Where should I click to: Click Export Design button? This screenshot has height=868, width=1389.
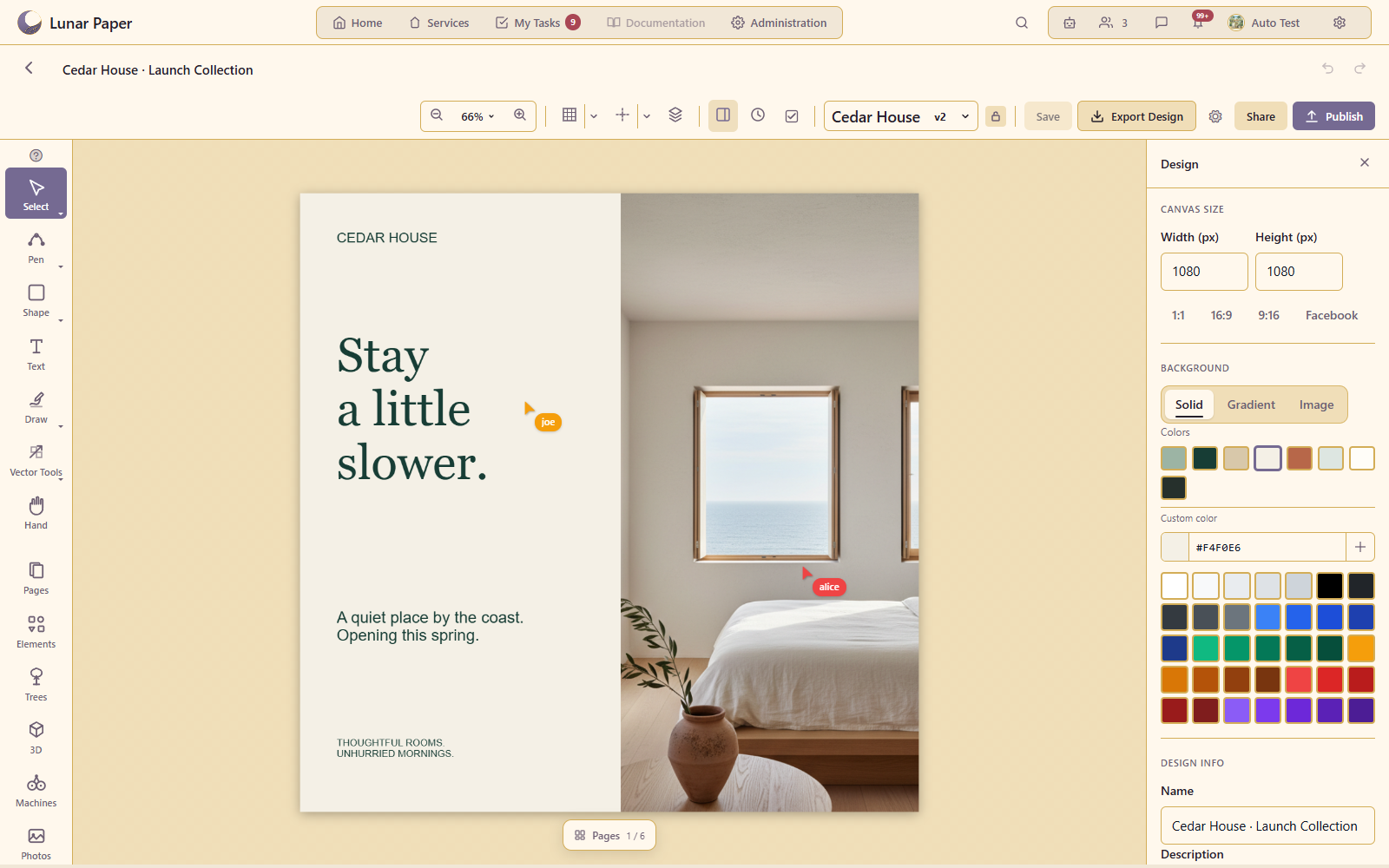(1136, 116)
